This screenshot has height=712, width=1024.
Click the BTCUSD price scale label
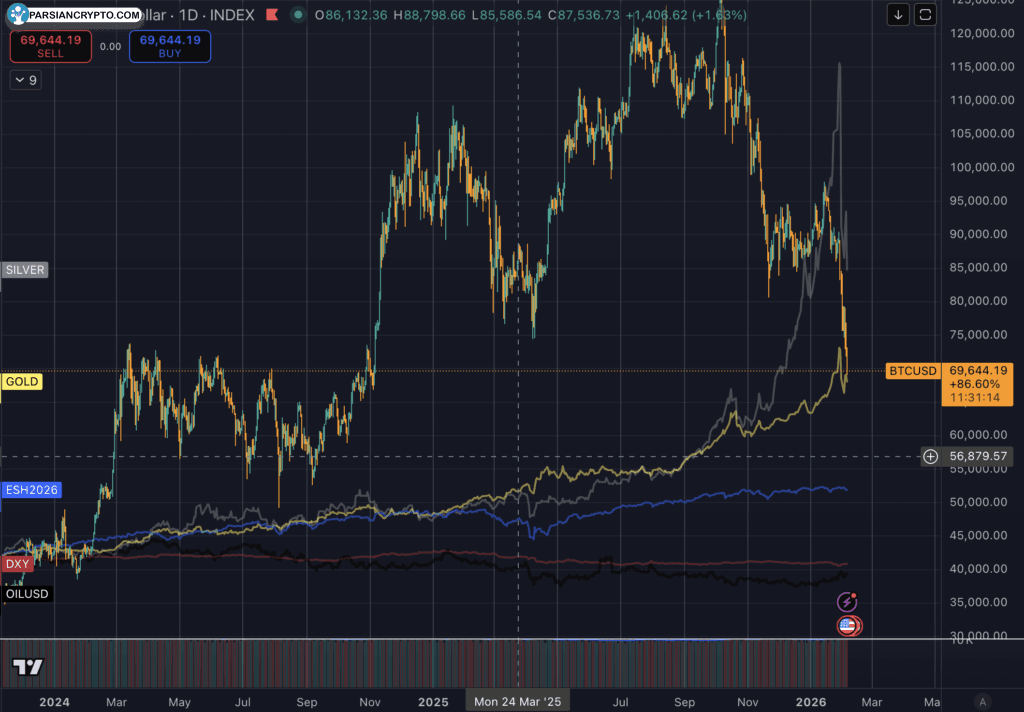[912, 371]
